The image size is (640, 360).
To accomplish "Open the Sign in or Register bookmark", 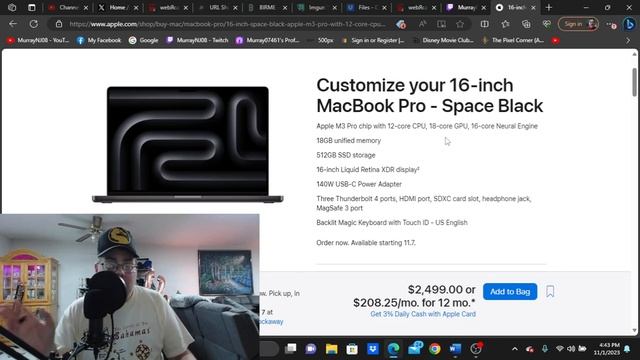I will (x=373, y=40).
